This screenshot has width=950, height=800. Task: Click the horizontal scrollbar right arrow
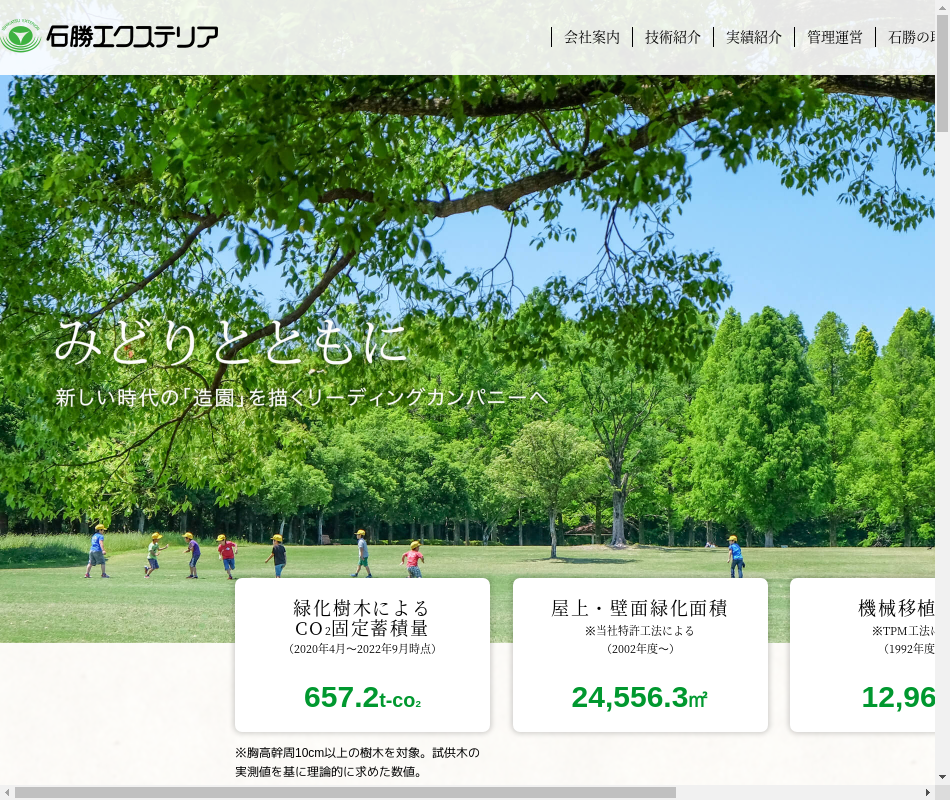[x=927, y=792]
